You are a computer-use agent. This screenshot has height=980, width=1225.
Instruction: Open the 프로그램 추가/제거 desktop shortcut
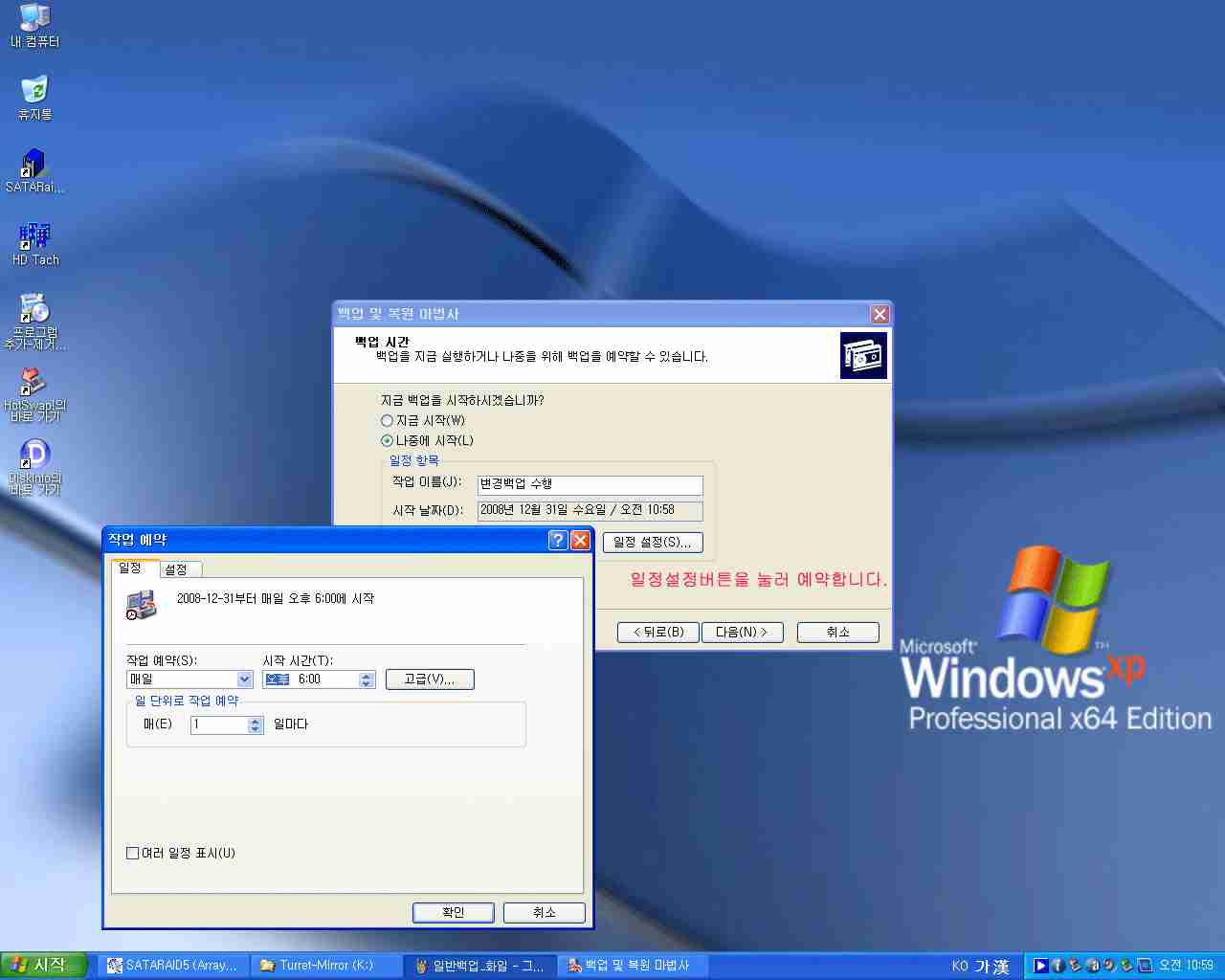34,310
